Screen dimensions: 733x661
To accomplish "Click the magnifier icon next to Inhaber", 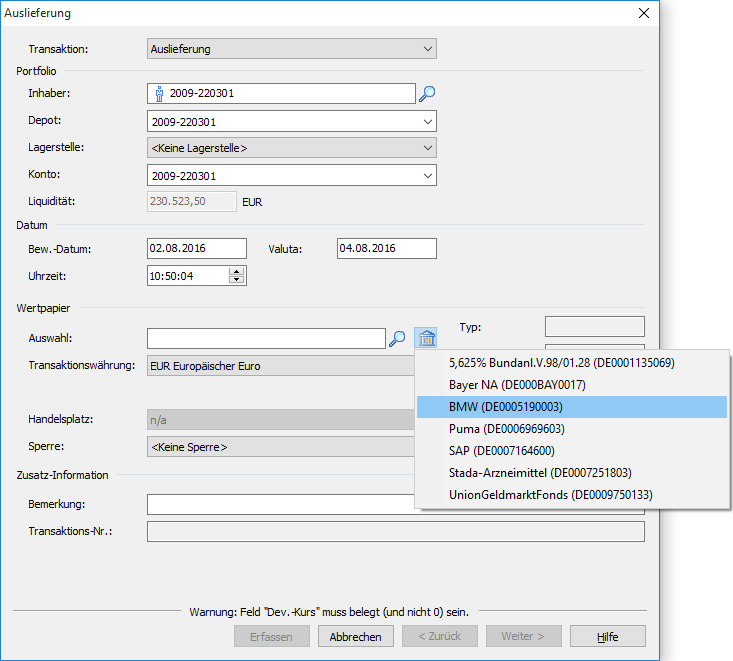I will [x=427, y=94].
